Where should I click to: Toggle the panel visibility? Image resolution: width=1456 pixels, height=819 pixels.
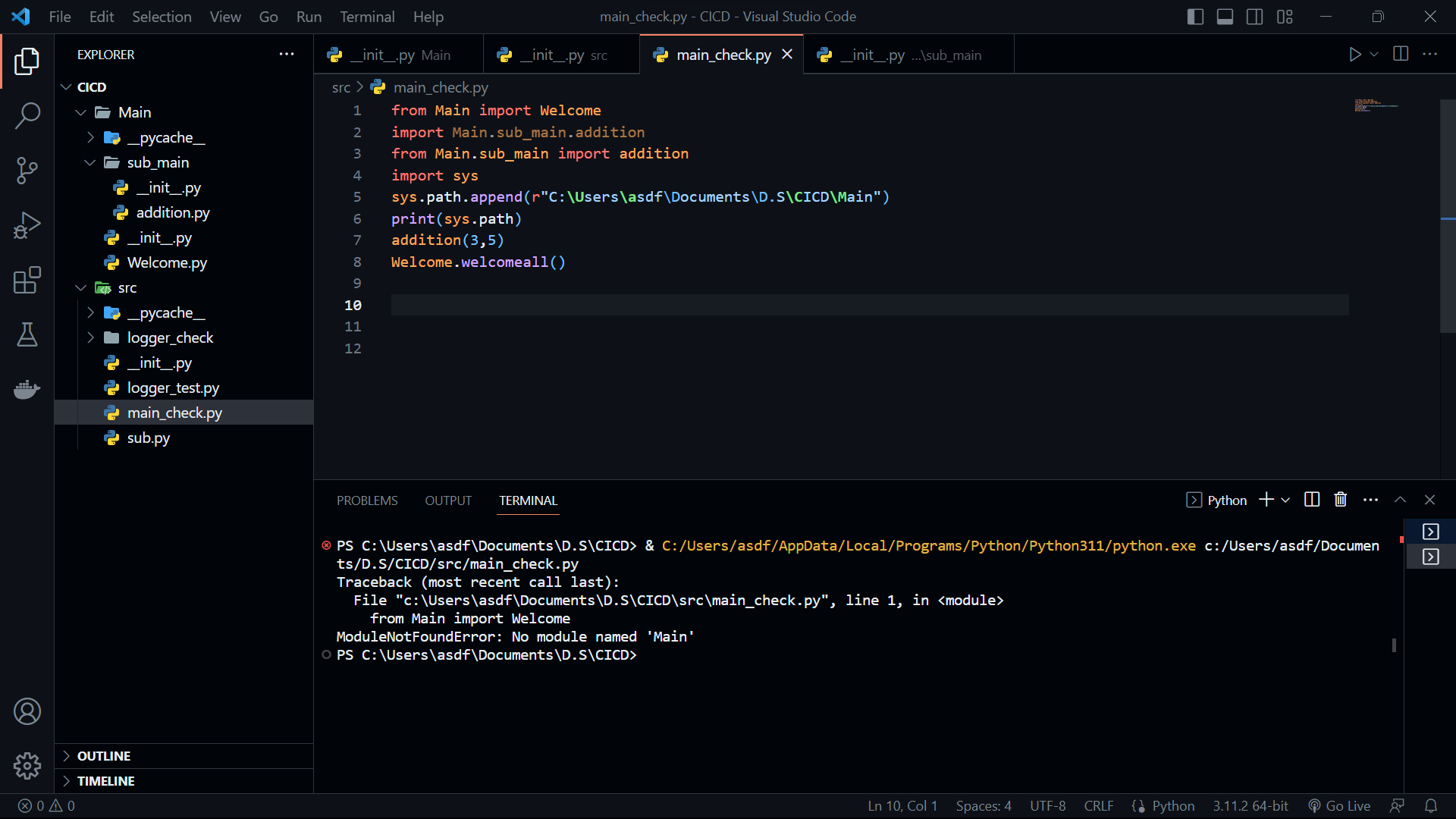point(1225,16)
